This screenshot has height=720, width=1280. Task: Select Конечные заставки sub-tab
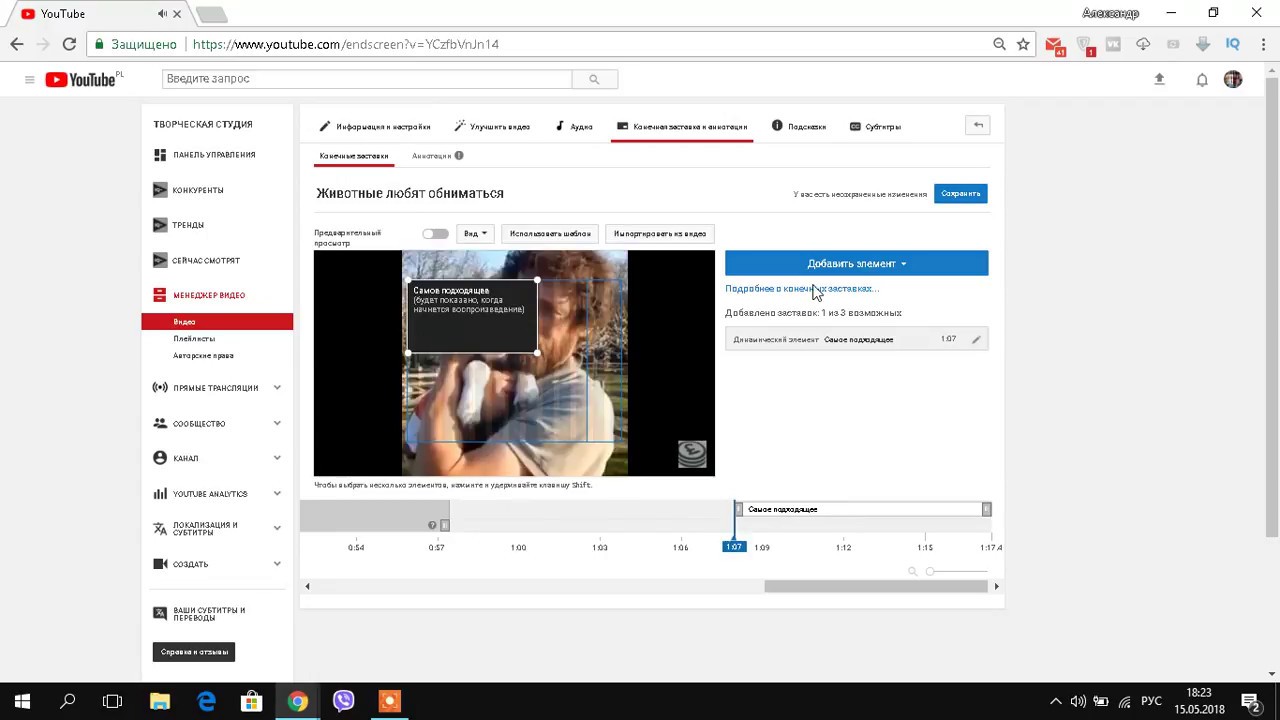354,156
